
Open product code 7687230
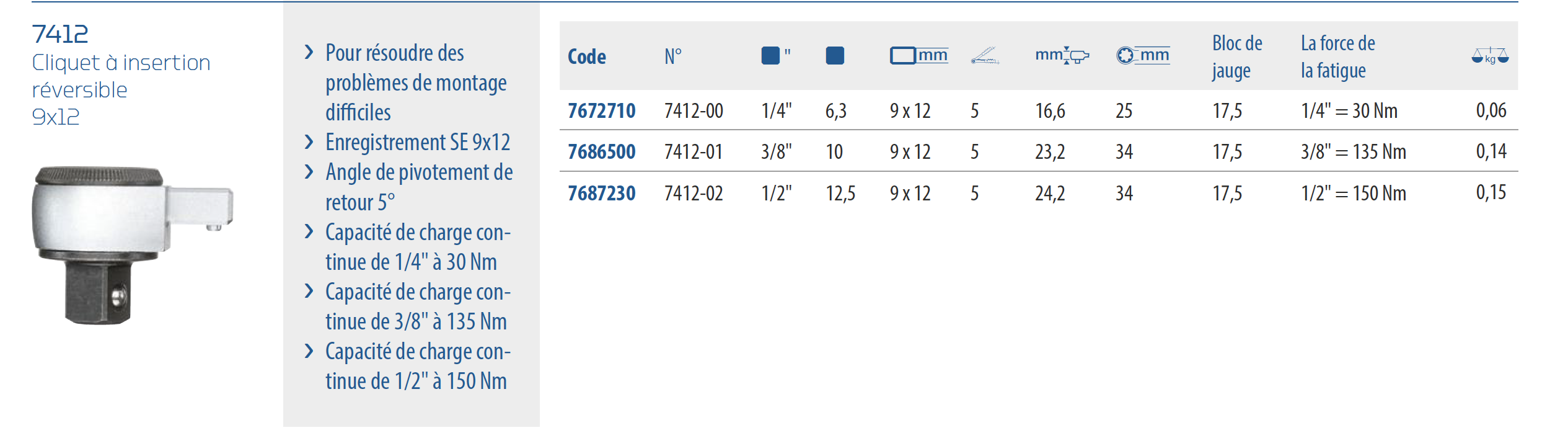pos(601,193)
